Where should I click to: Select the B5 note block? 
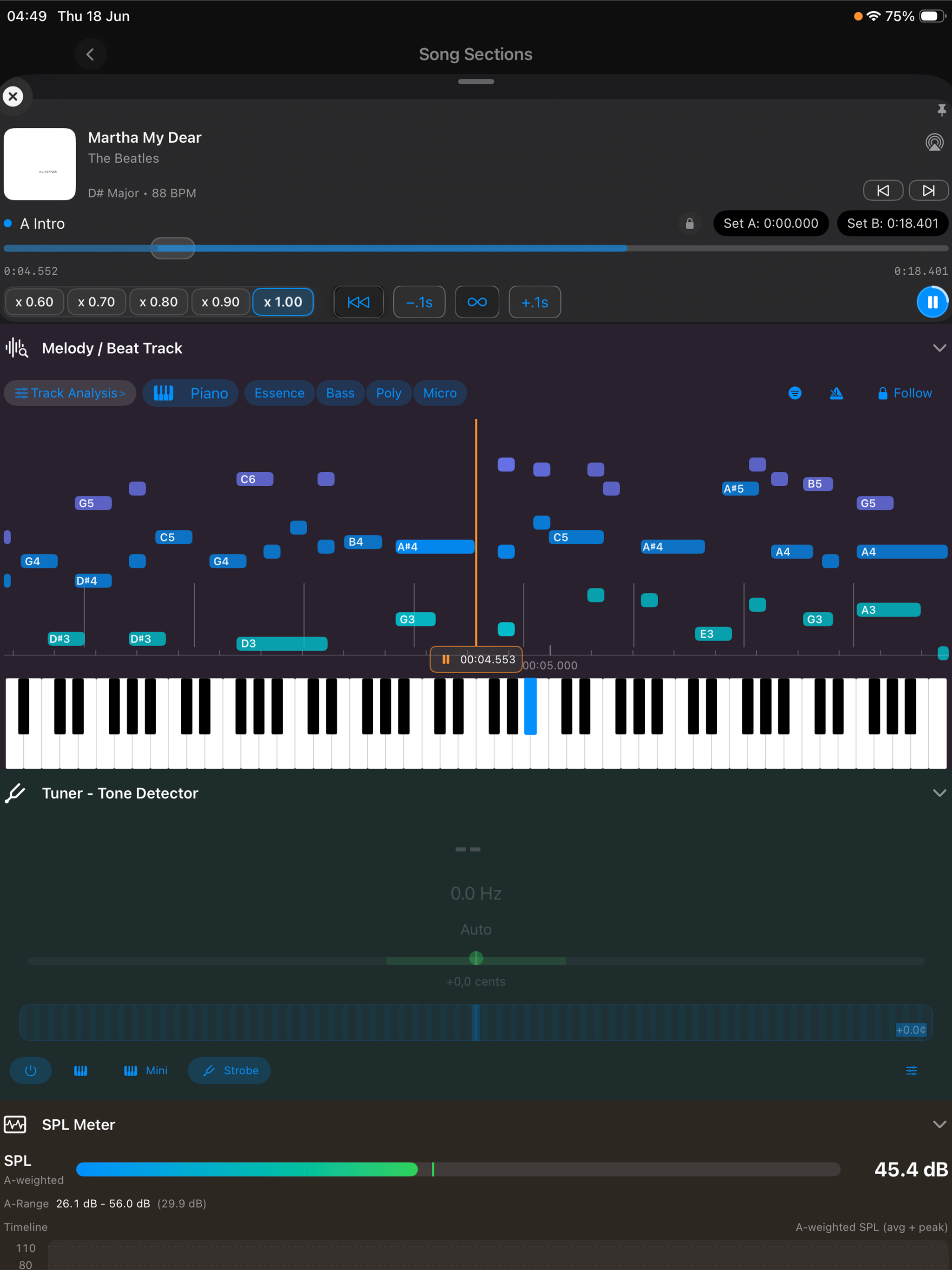818,484
